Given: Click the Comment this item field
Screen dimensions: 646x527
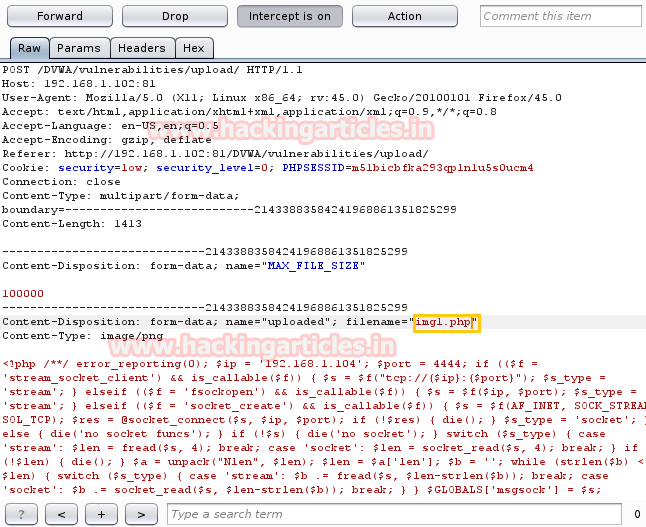Looking at the screenshot, I should pyautogui.click(x=561, y=16).
